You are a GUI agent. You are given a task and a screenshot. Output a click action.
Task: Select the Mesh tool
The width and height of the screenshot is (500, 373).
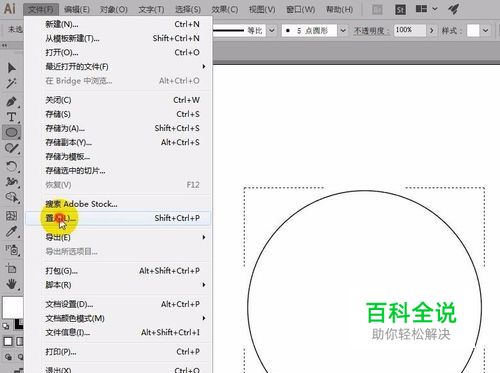(x=11, y=216)
